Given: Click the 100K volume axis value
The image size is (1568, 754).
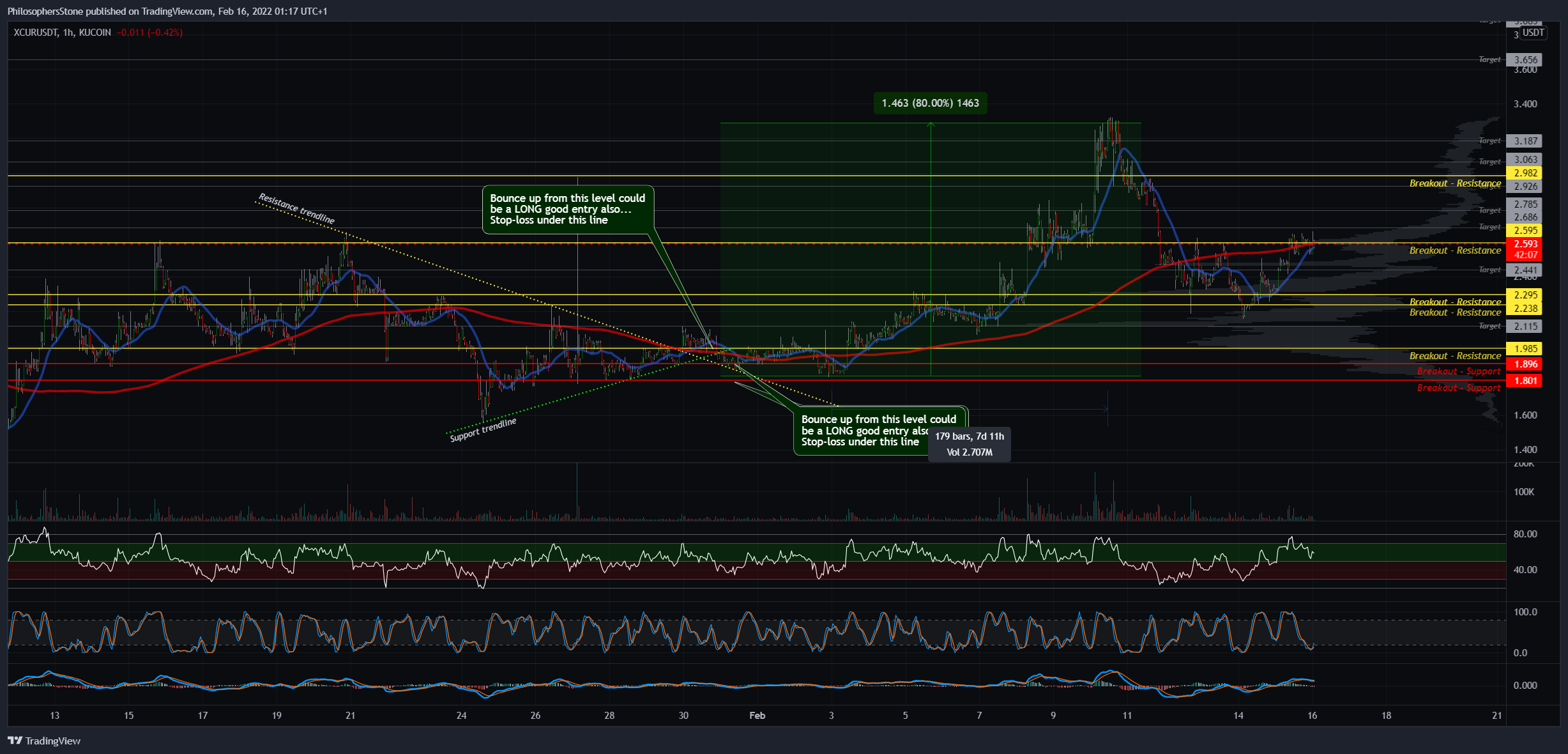Looking at the screenshot, I should (x=1523, y=492).
